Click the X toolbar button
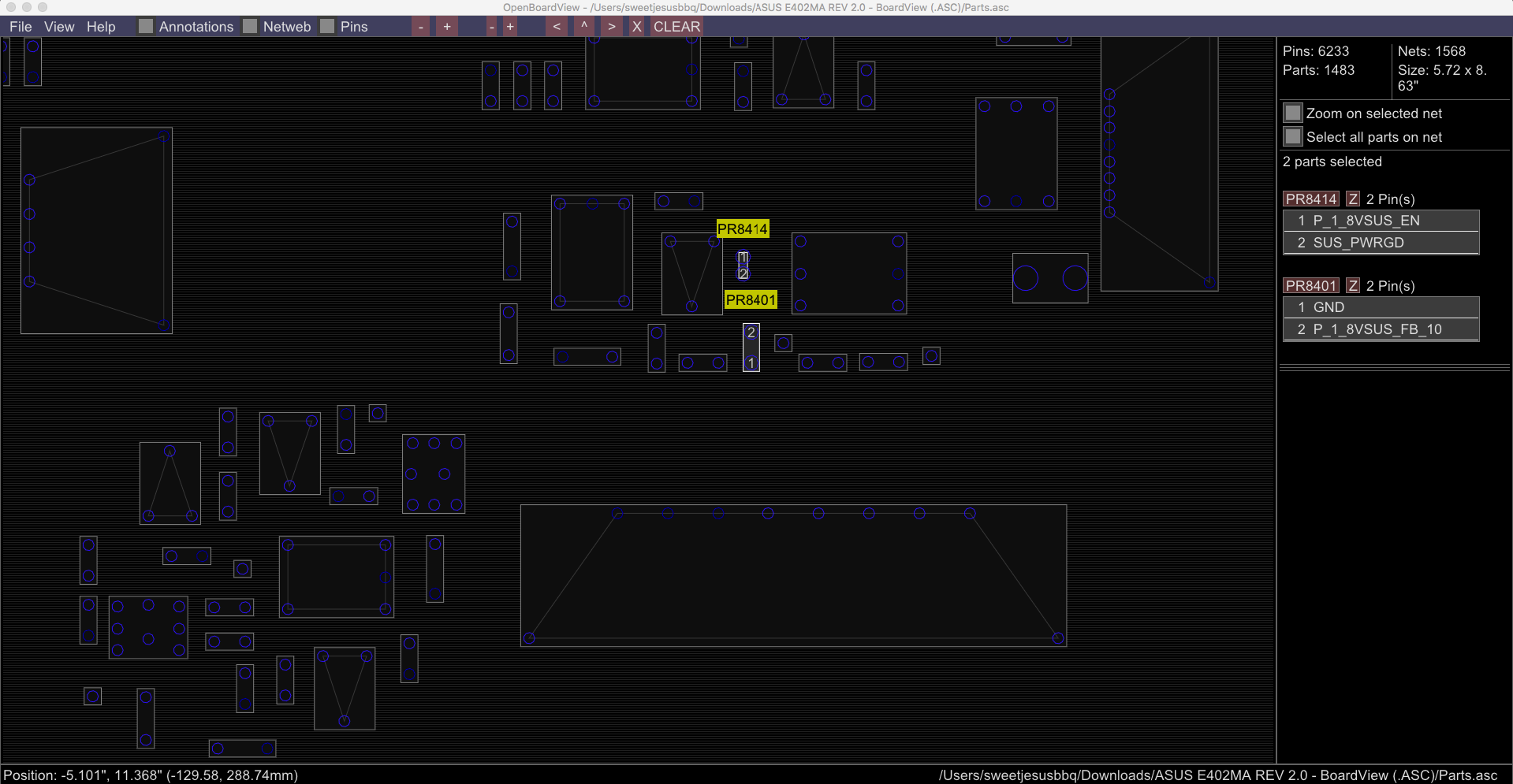The width and height of the screenshot is (1513, 784). [x=637, y=27]
